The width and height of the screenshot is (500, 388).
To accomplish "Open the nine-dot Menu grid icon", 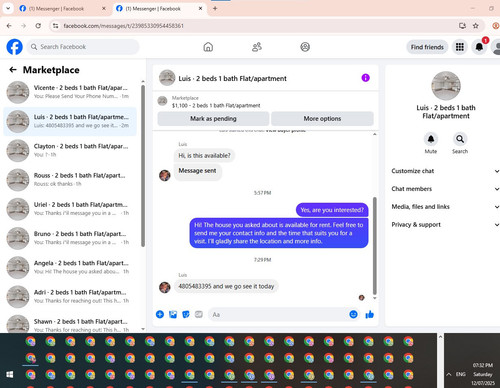I will (460, 47).
